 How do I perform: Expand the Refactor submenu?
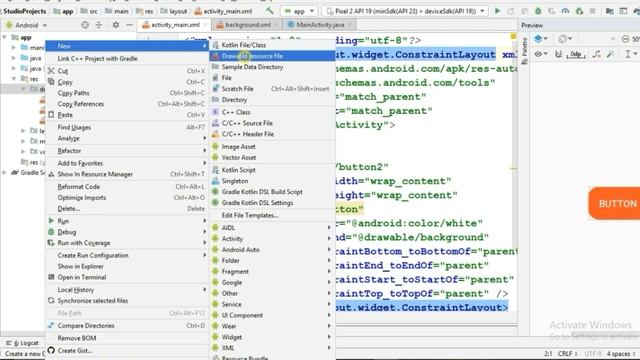point(127,151)
